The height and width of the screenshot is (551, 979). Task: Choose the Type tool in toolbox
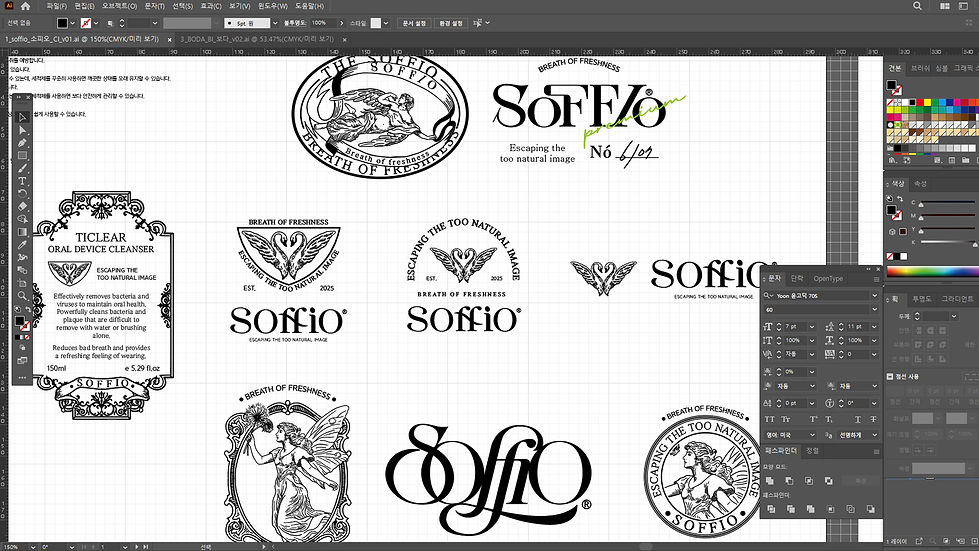click(x=22, y=181)
